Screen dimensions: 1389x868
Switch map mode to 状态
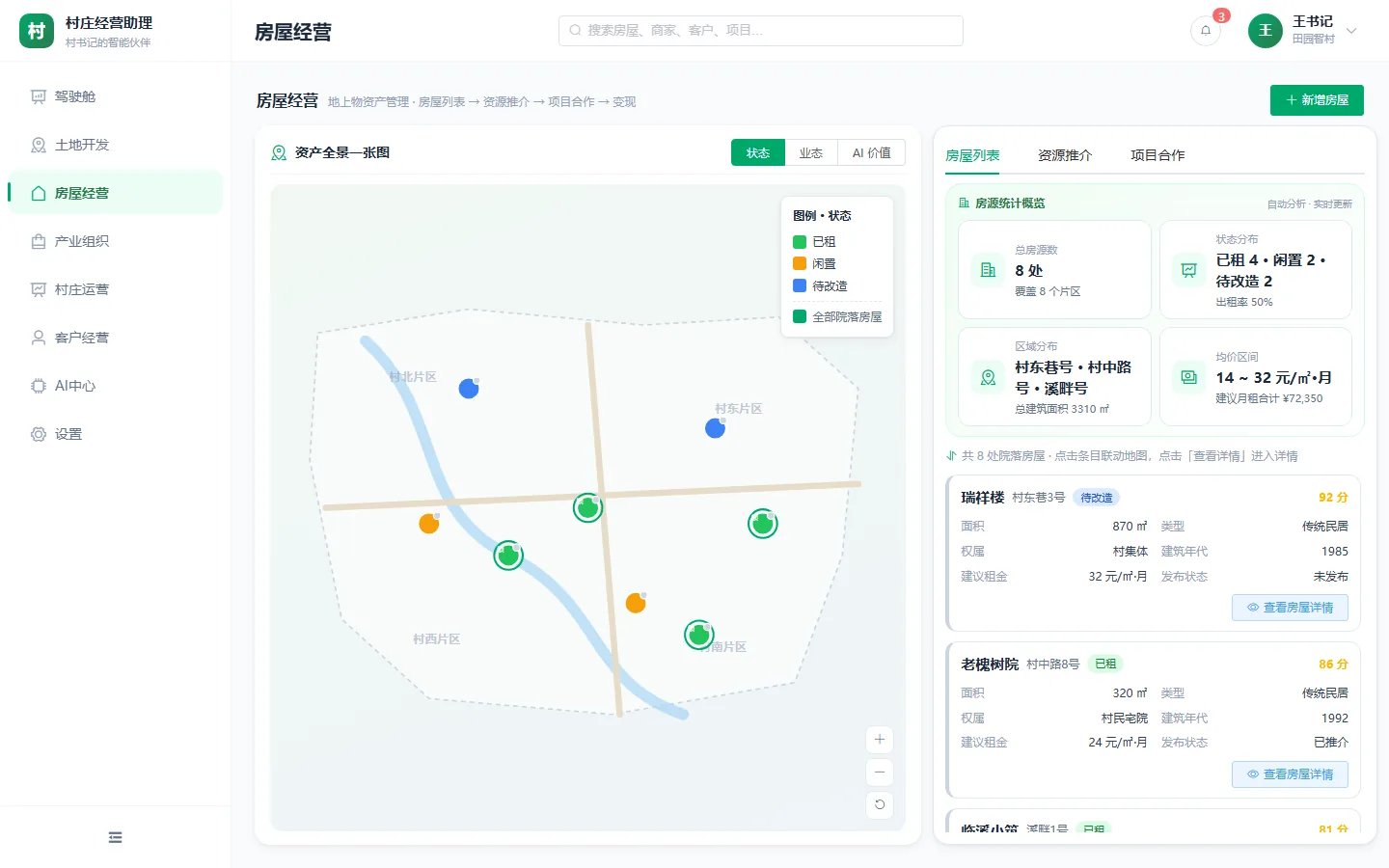(758, 152)
